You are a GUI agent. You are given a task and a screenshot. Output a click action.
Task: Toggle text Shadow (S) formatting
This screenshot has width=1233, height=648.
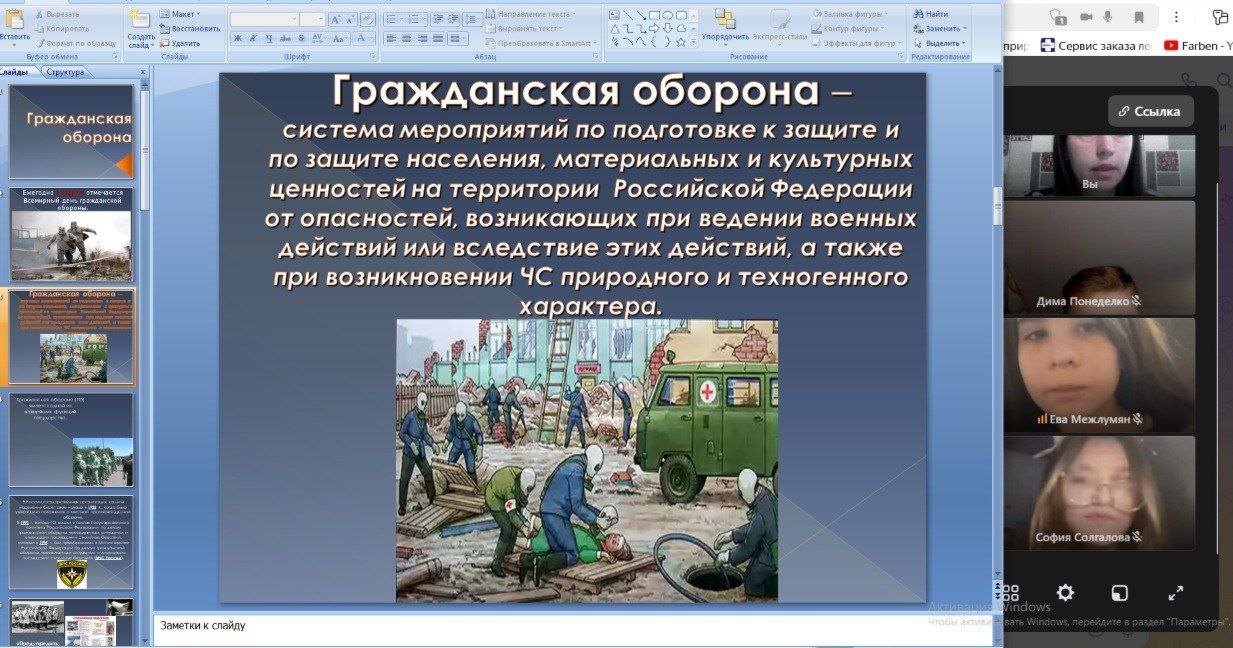pyautogui.click(x=301, y=38)
